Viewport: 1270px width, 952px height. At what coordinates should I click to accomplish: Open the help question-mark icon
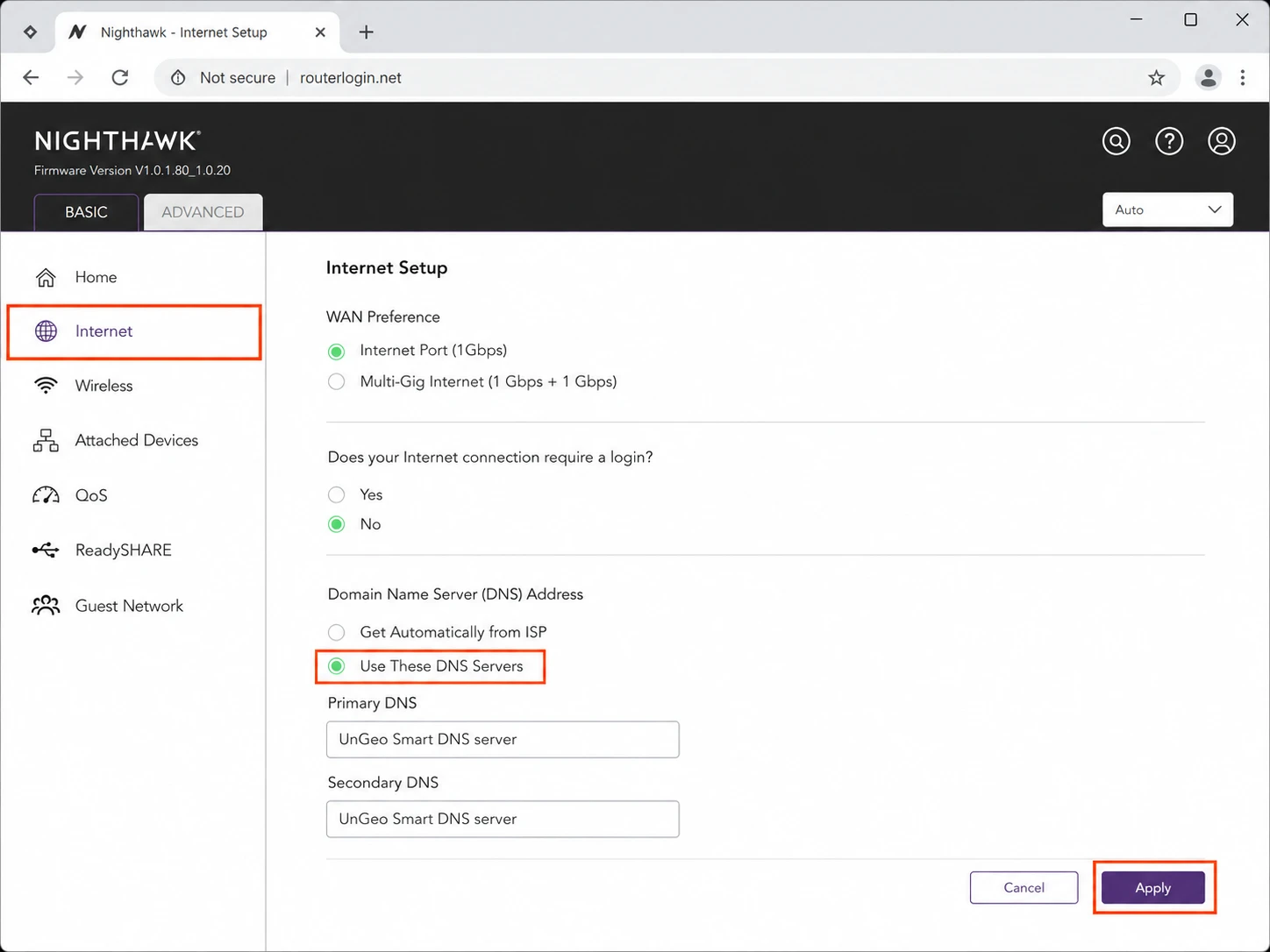tap(1169, 141)
